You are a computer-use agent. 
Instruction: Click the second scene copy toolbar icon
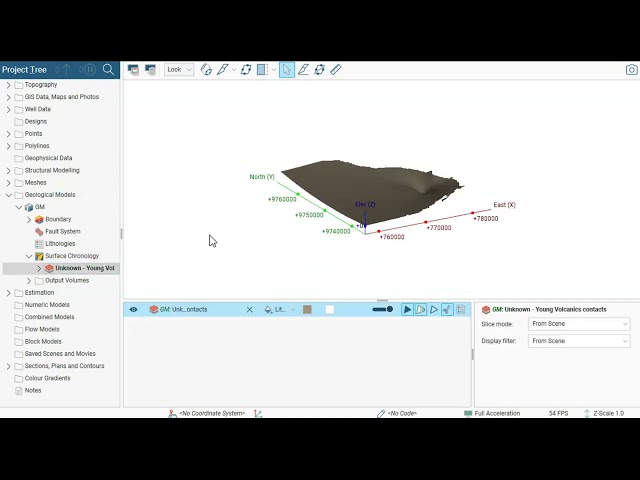(151, 70)
